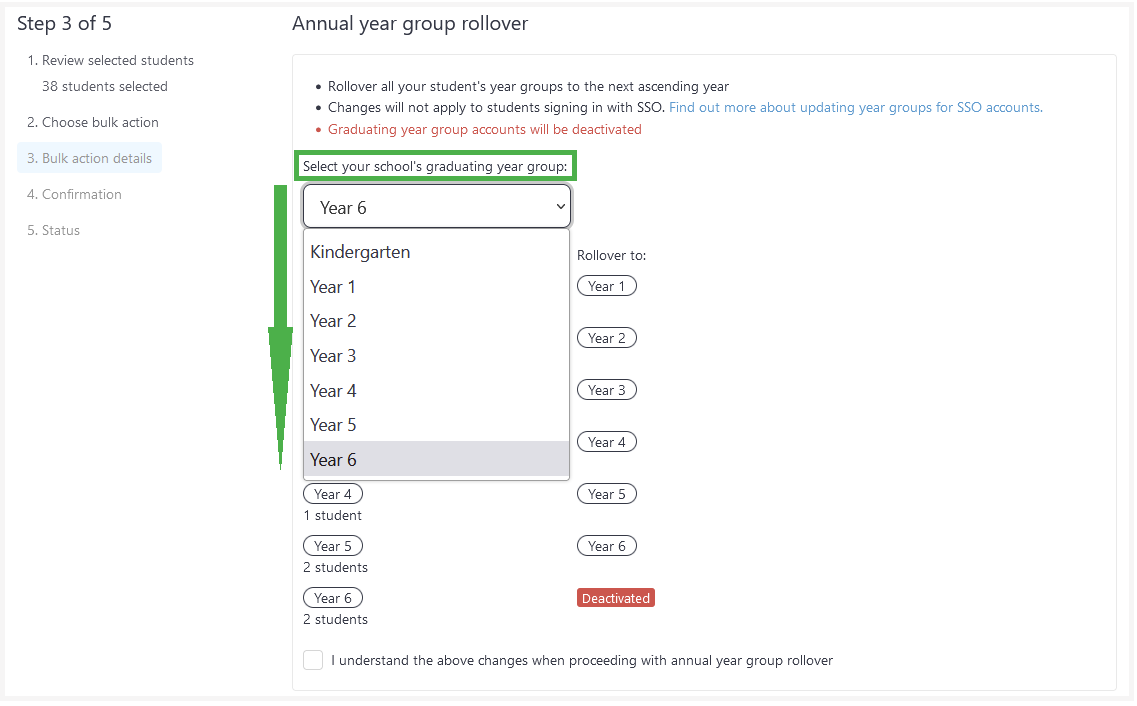Click the dropdown chevron arrow

point(561,207)
